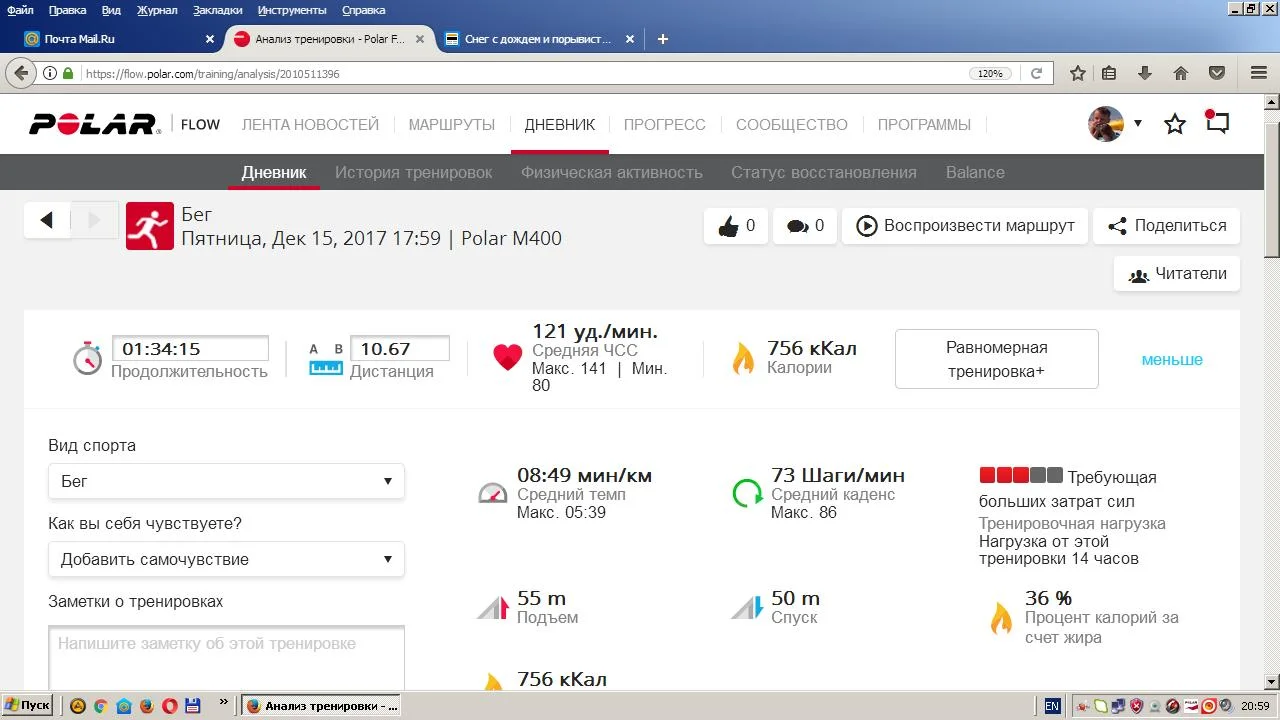Open comments with the speech bubble button

pyautogui.click(x=805, y=226)
